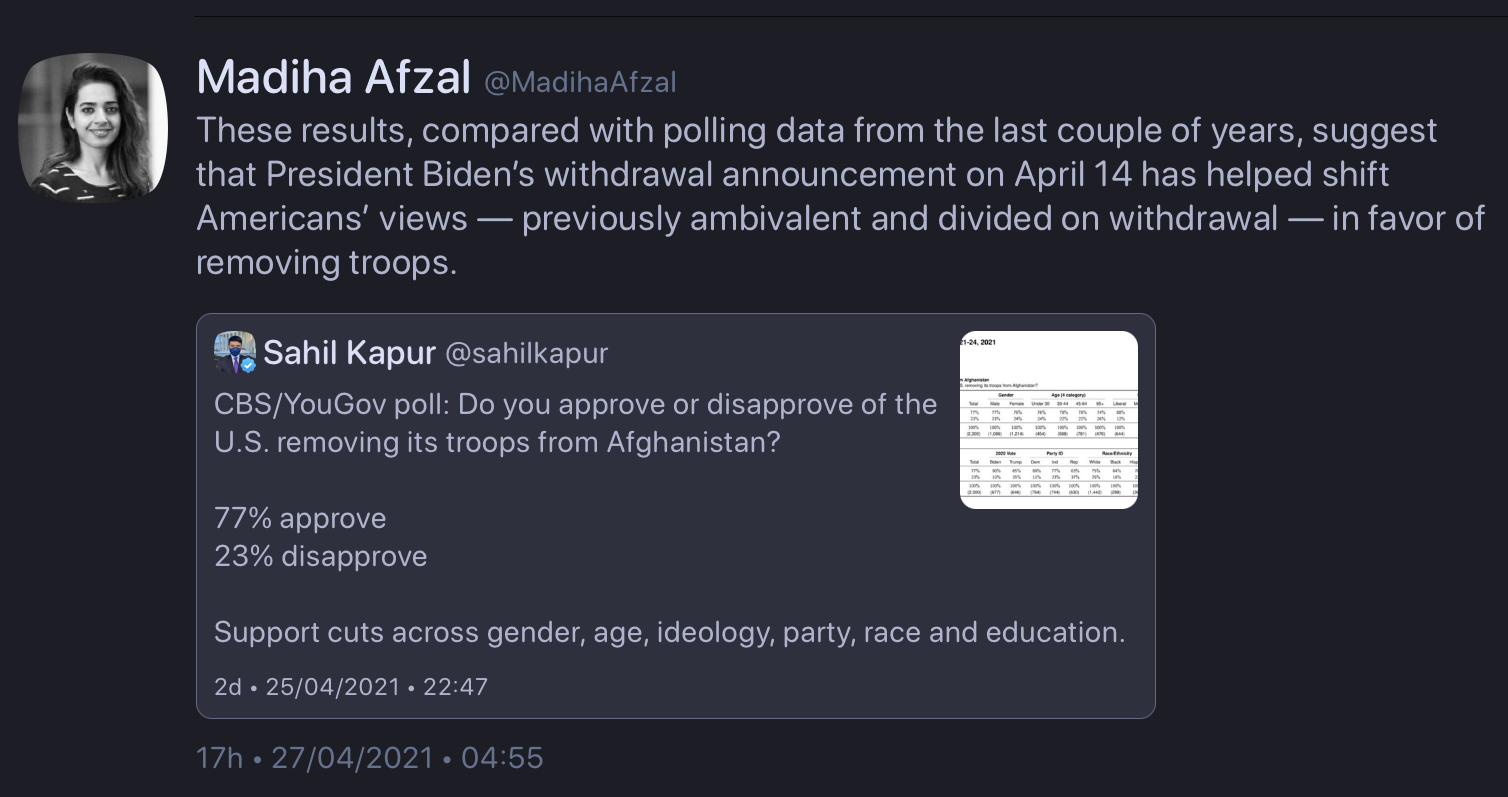The width and height of the screenshot is (1508, 797).
Task: Click the '23% disapprove' line
Action: [321, 556]
